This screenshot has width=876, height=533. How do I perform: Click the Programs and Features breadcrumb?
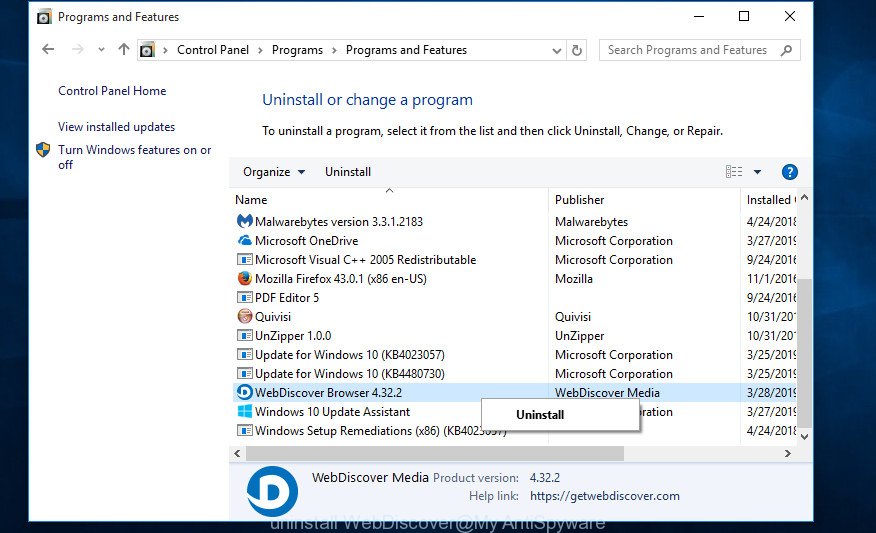(406, 50)
